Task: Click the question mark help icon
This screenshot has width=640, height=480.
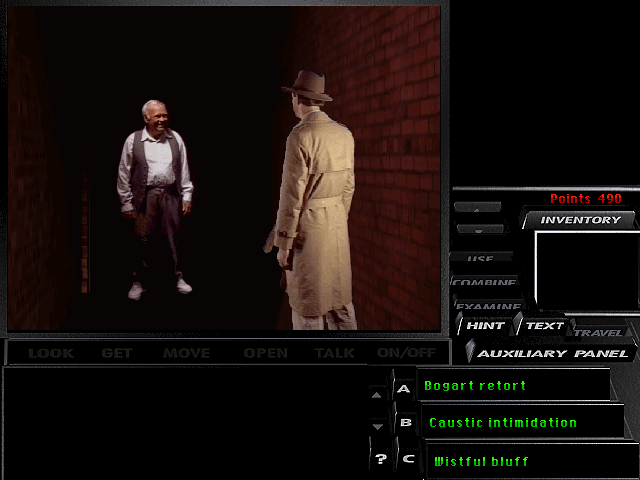Action: coord(381,459)
